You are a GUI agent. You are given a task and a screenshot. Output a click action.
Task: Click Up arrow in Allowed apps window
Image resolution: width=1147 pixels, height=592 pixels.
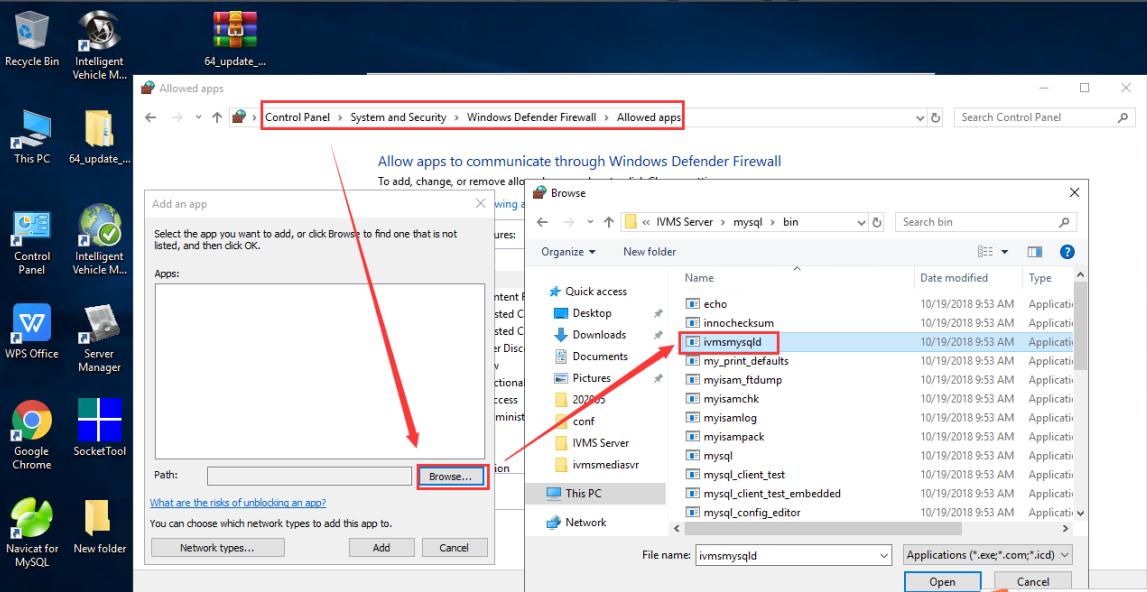click(217, 117)
